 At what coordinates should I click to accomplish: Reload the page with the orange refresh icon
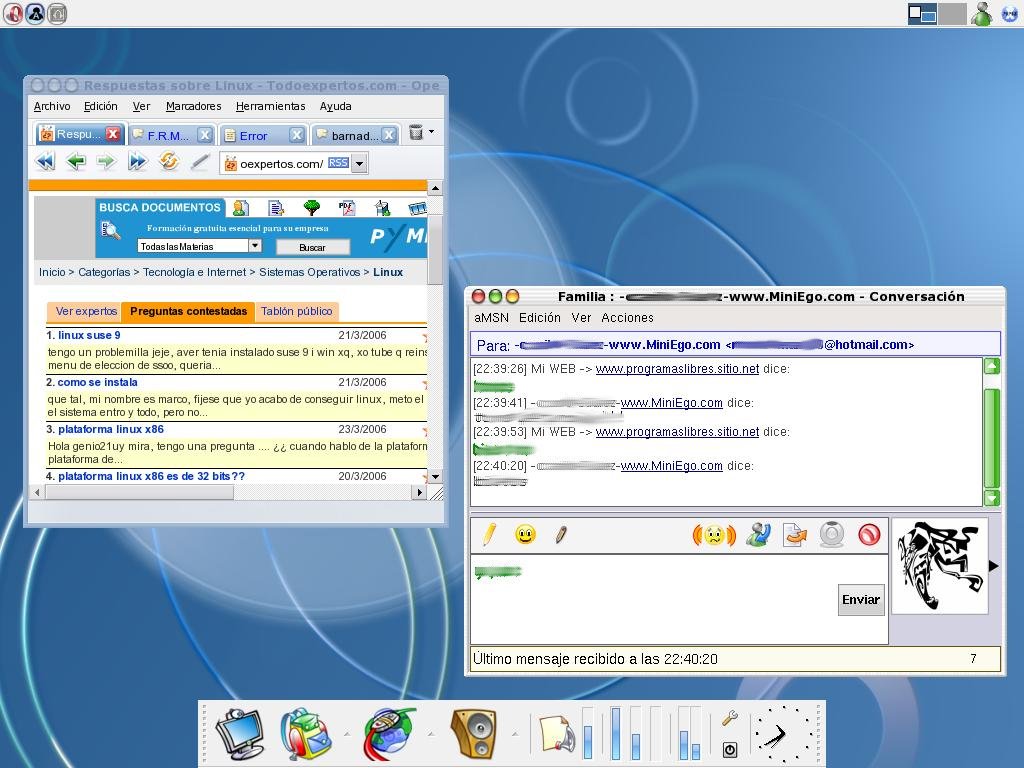(x=168, y=161)
